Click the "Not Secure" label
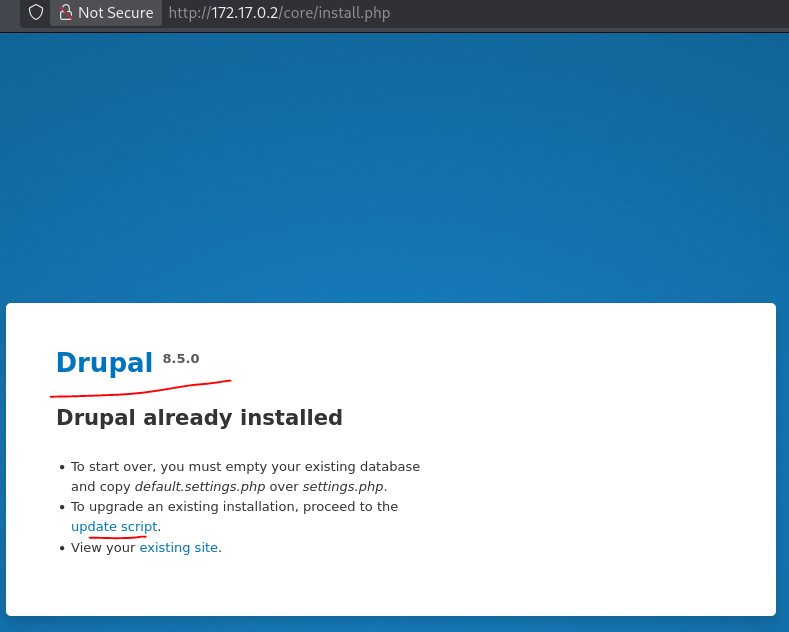Viewport: 789px width, 632px height. [x=115, y=13]
